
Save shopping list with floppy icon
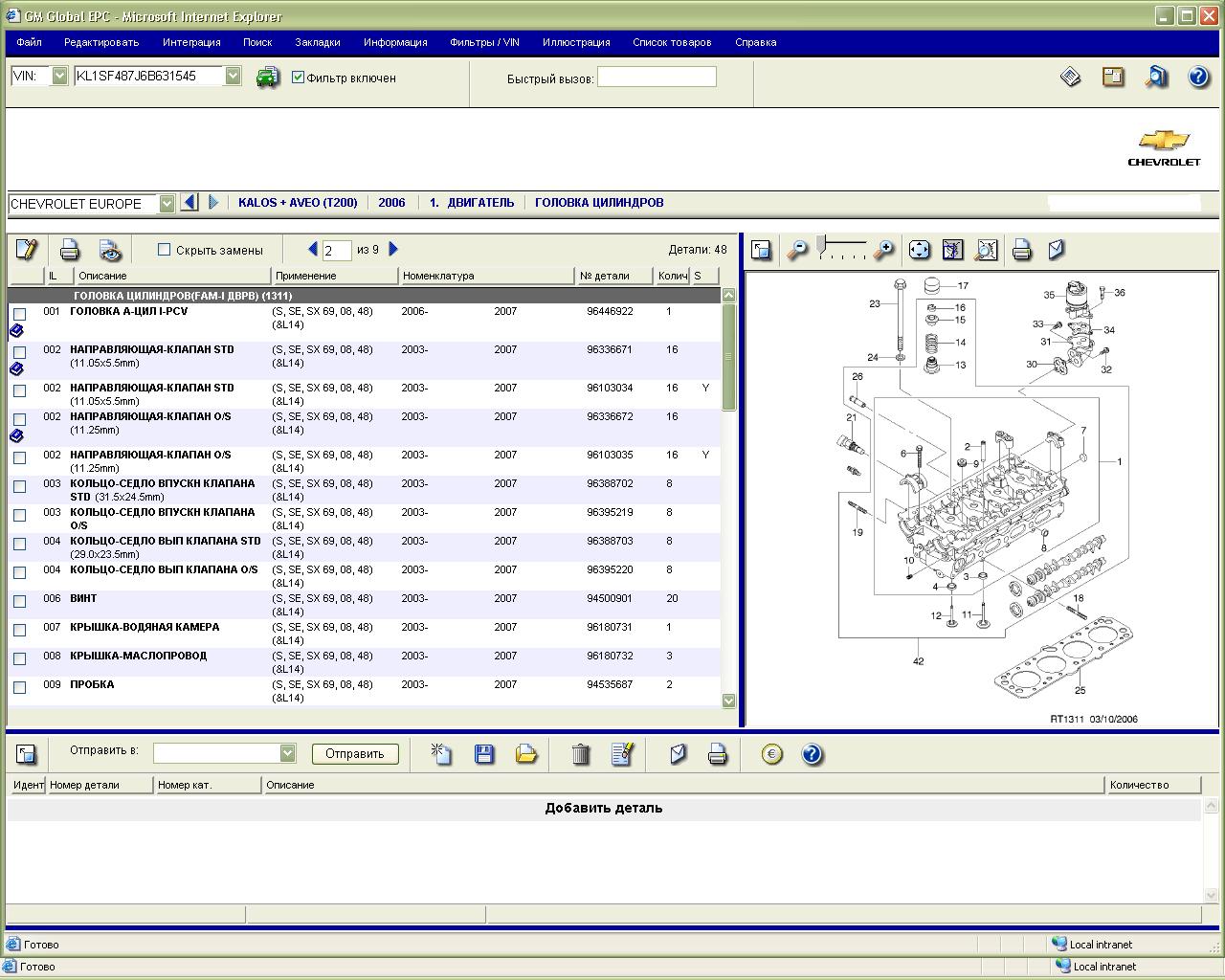pyautogui.click(x=484, y=754)
